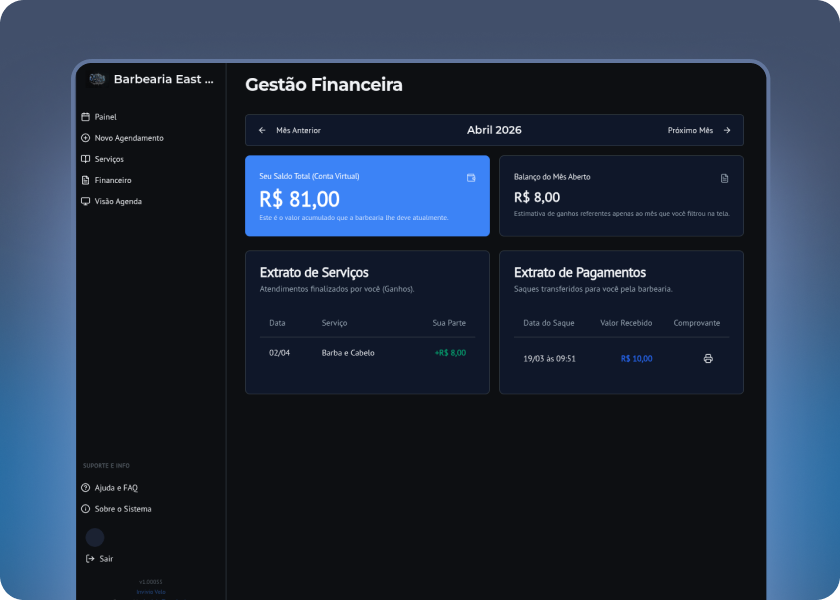840x600 pixels.
Task: Click the wallet icon on the Saldo Total card
Action: (x=471, y=178)
